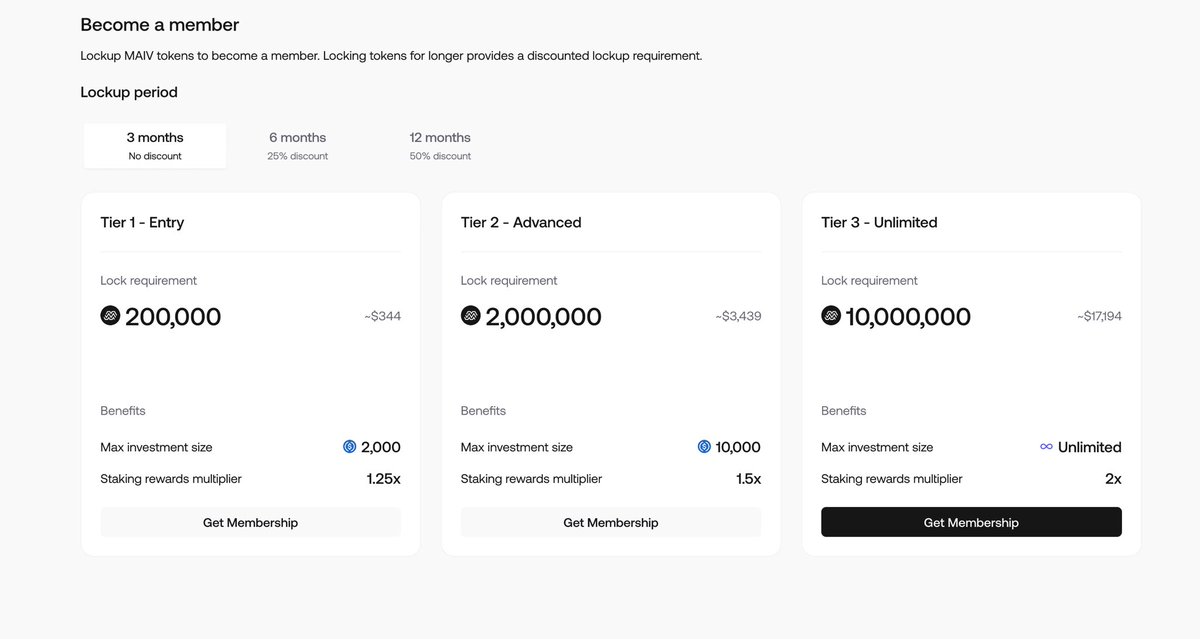Screen dimensions: 1200x639
Task: Click the infinity icon beside Unlimited
Action: [1046, 446]
